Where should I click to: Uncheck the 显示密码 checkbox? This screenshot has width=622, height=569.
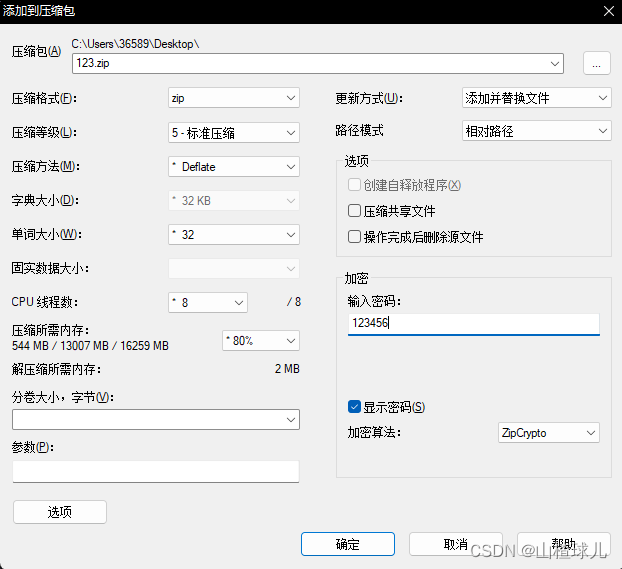(x=354, y=407)
